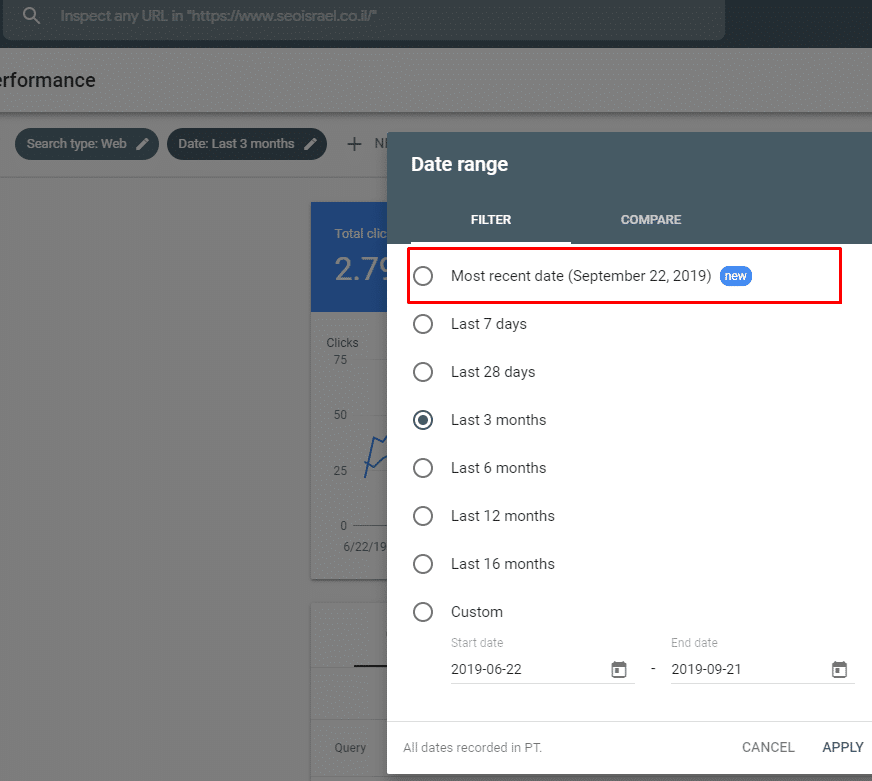Screen dimensions: 872x781
Task: Pick Last 6 months radio option
Action: [423, 468]
